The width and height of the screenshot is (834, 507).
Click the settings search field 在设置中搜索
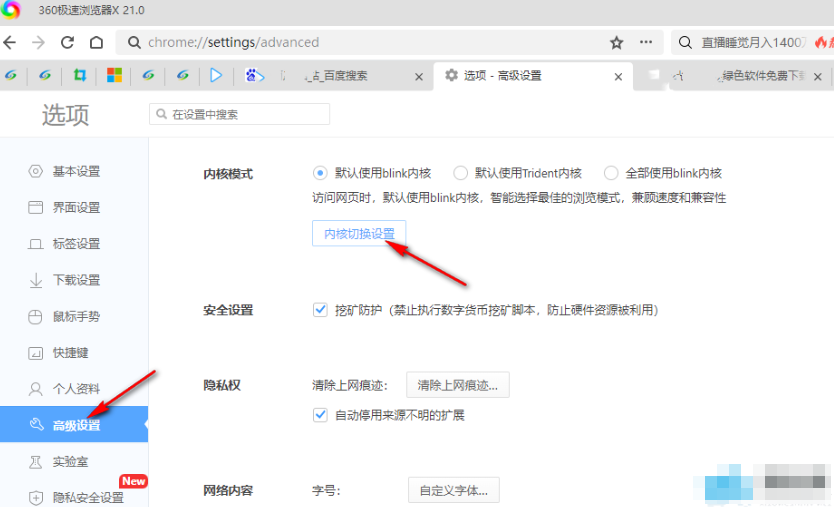(239, 114)
